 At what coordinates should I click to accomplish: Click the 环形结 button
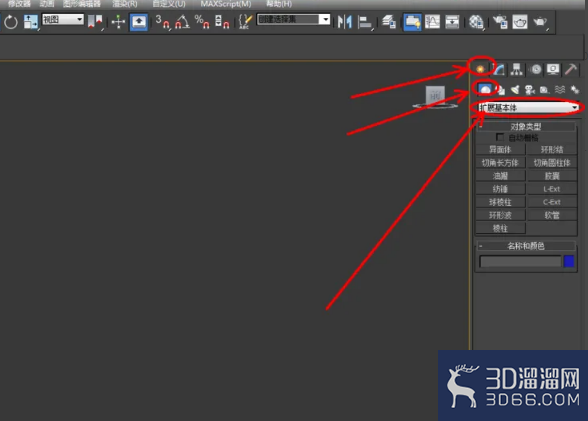[x=552, y=150]
